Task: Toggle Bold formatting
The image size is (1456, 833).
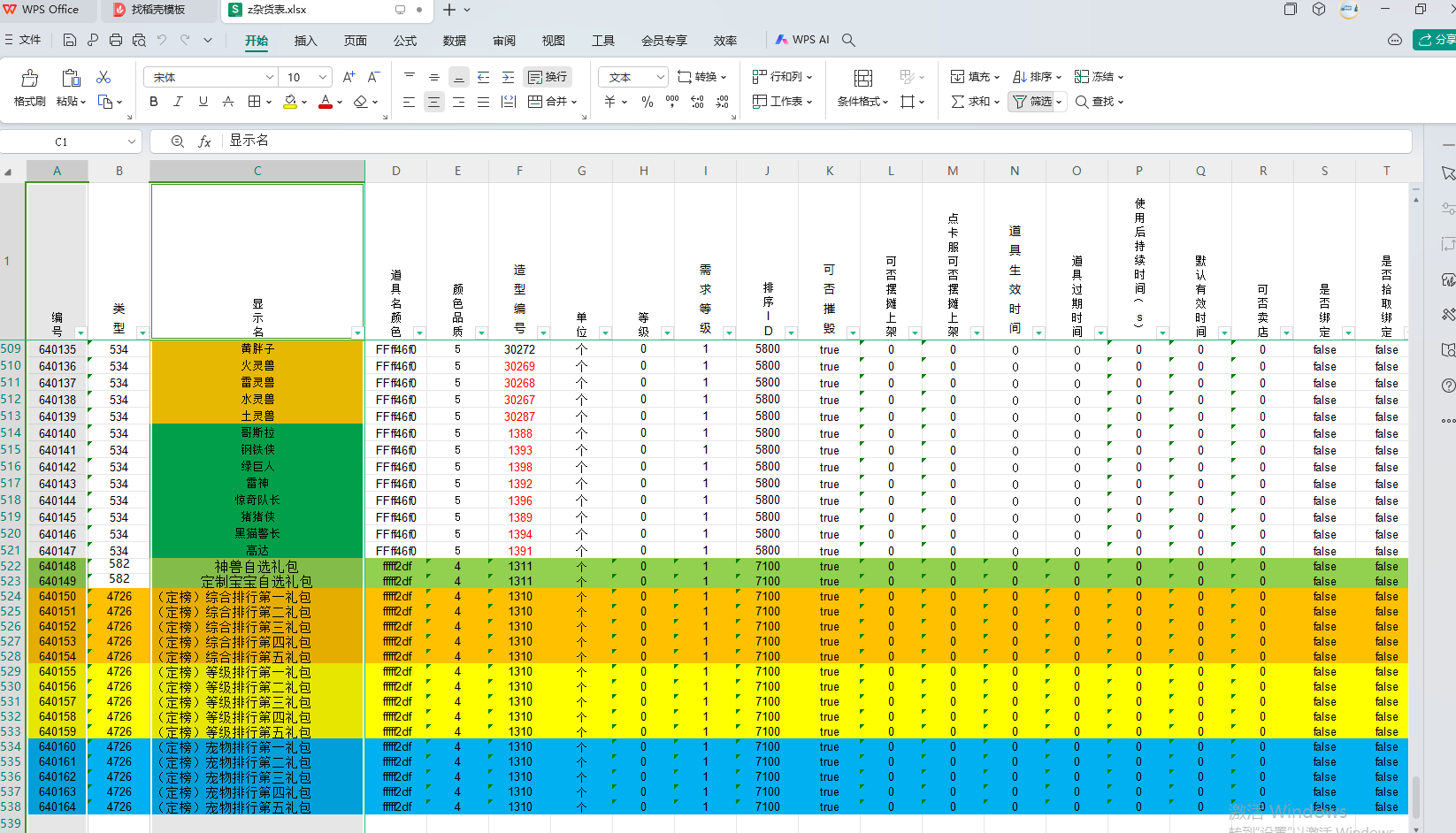Action: coord(154,102)
